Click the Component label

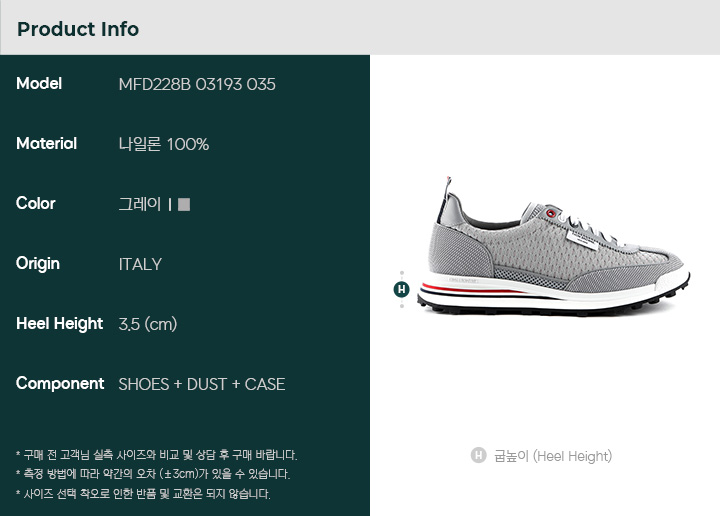click(x=60, y=384)
